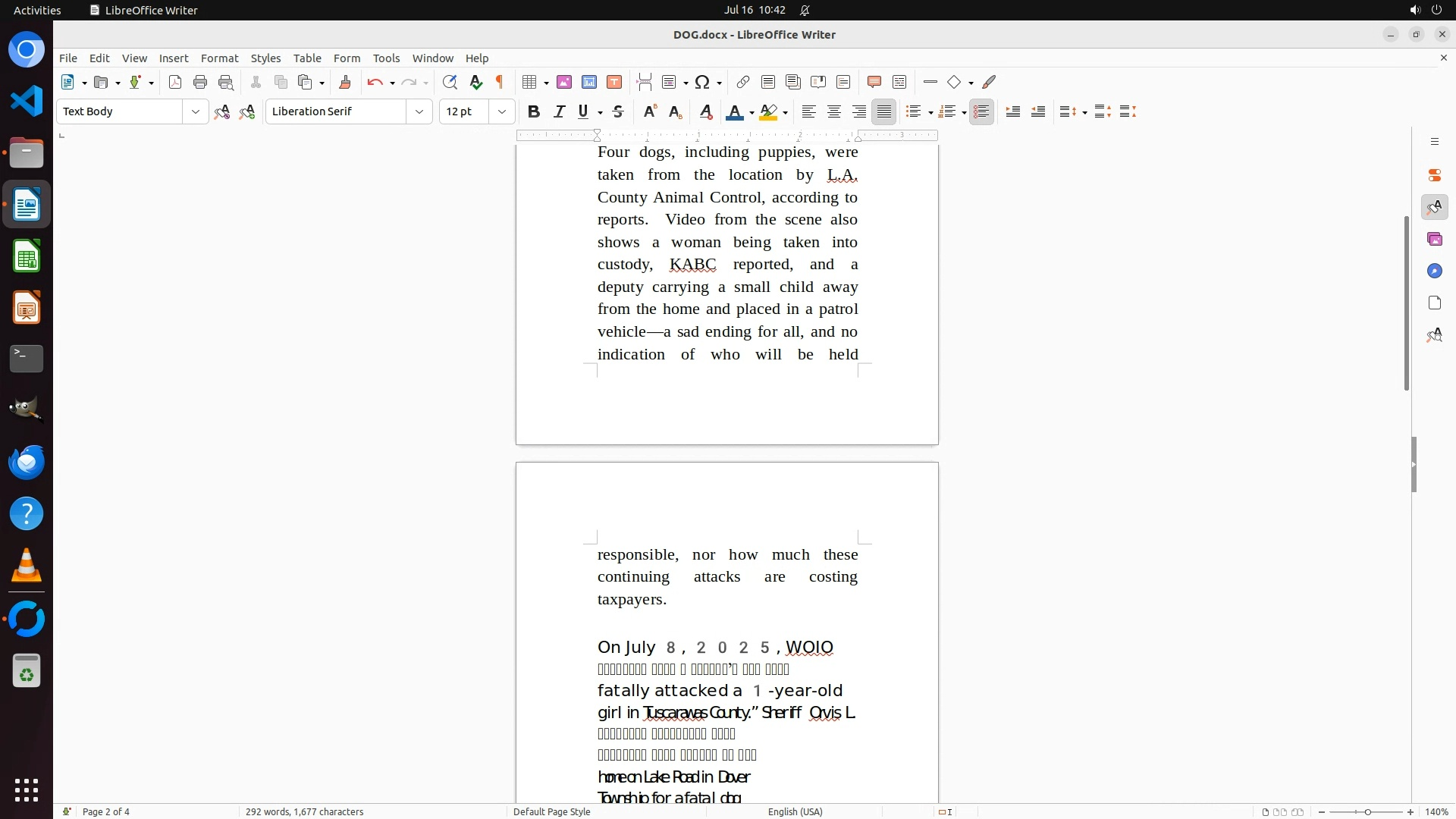Click the Insert Hyperlink icon

[743, 83]
